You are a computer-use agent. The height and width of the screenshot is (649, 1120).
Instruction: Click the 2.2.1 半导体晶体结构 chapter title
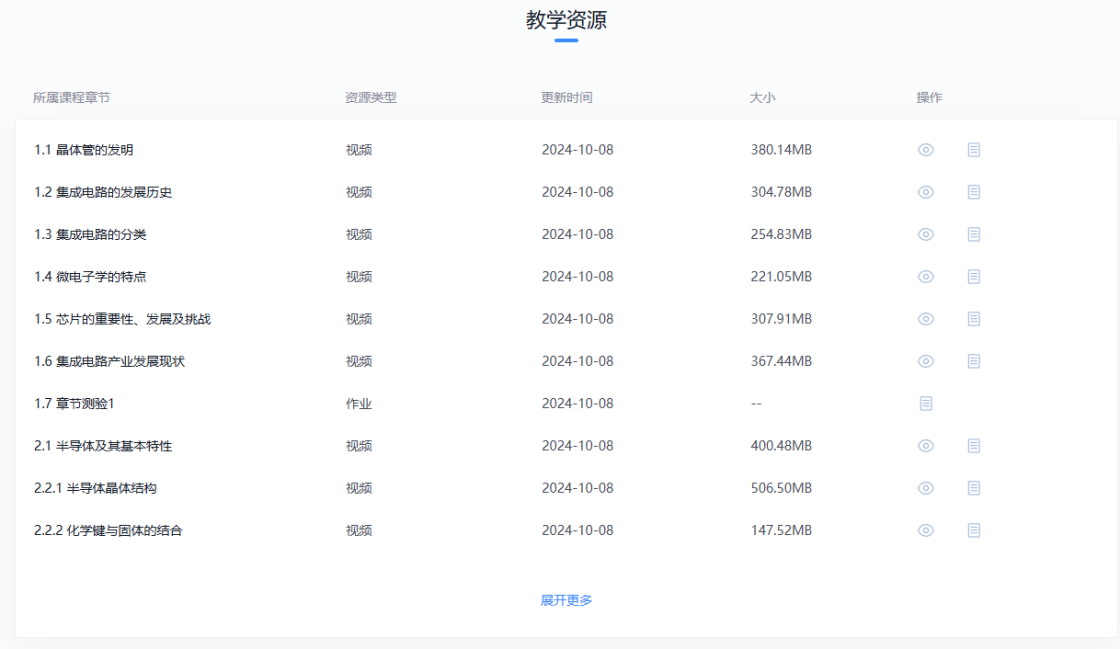[x=95, y=488]
